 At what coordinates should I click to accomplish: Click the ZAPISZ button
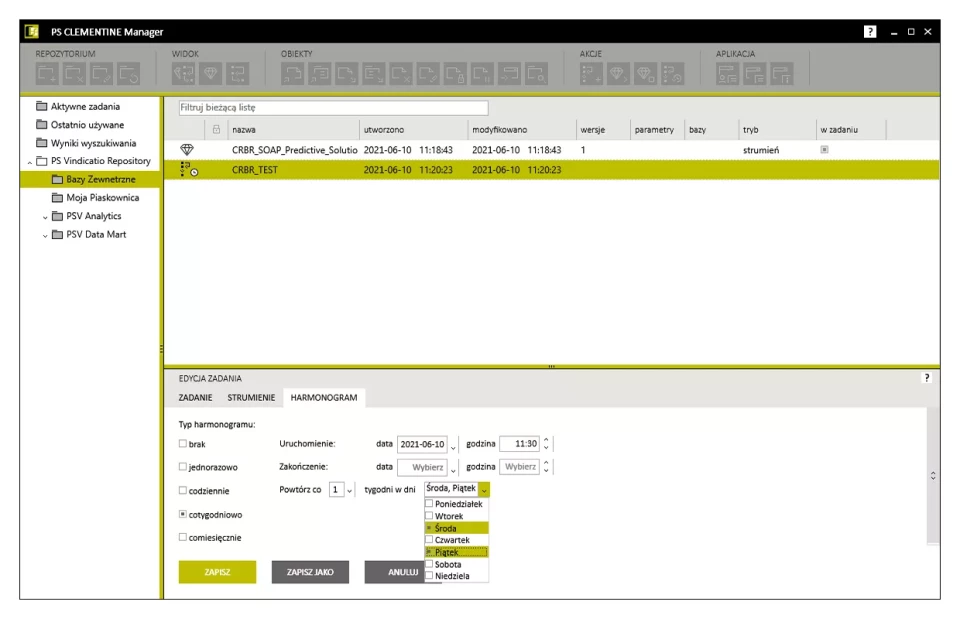[x=217, y=572]
